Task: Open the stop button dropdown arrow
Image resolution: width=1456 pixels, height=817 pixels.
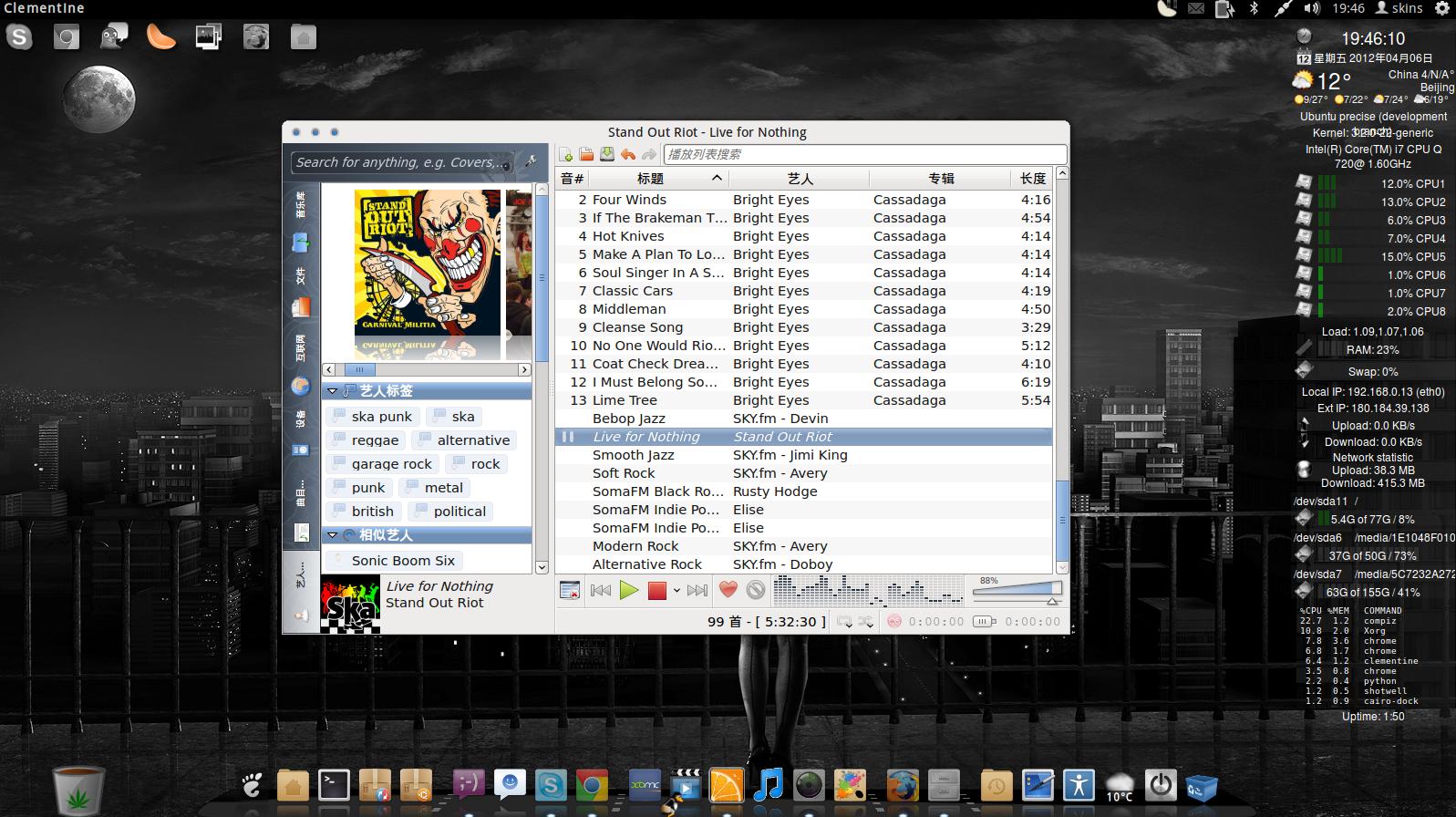Action: click(x=676, y=591)
